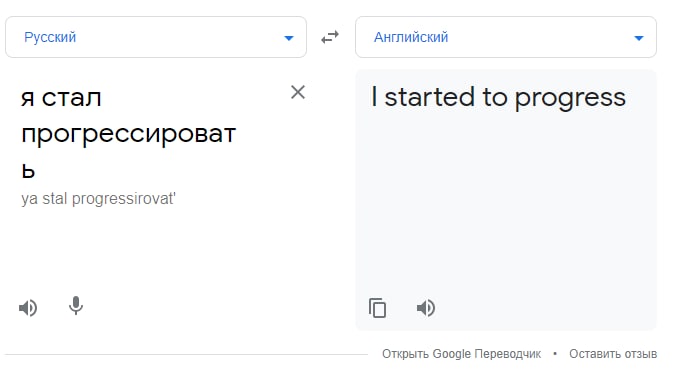
Task: Copy the English translation
Action: point(378,308)
